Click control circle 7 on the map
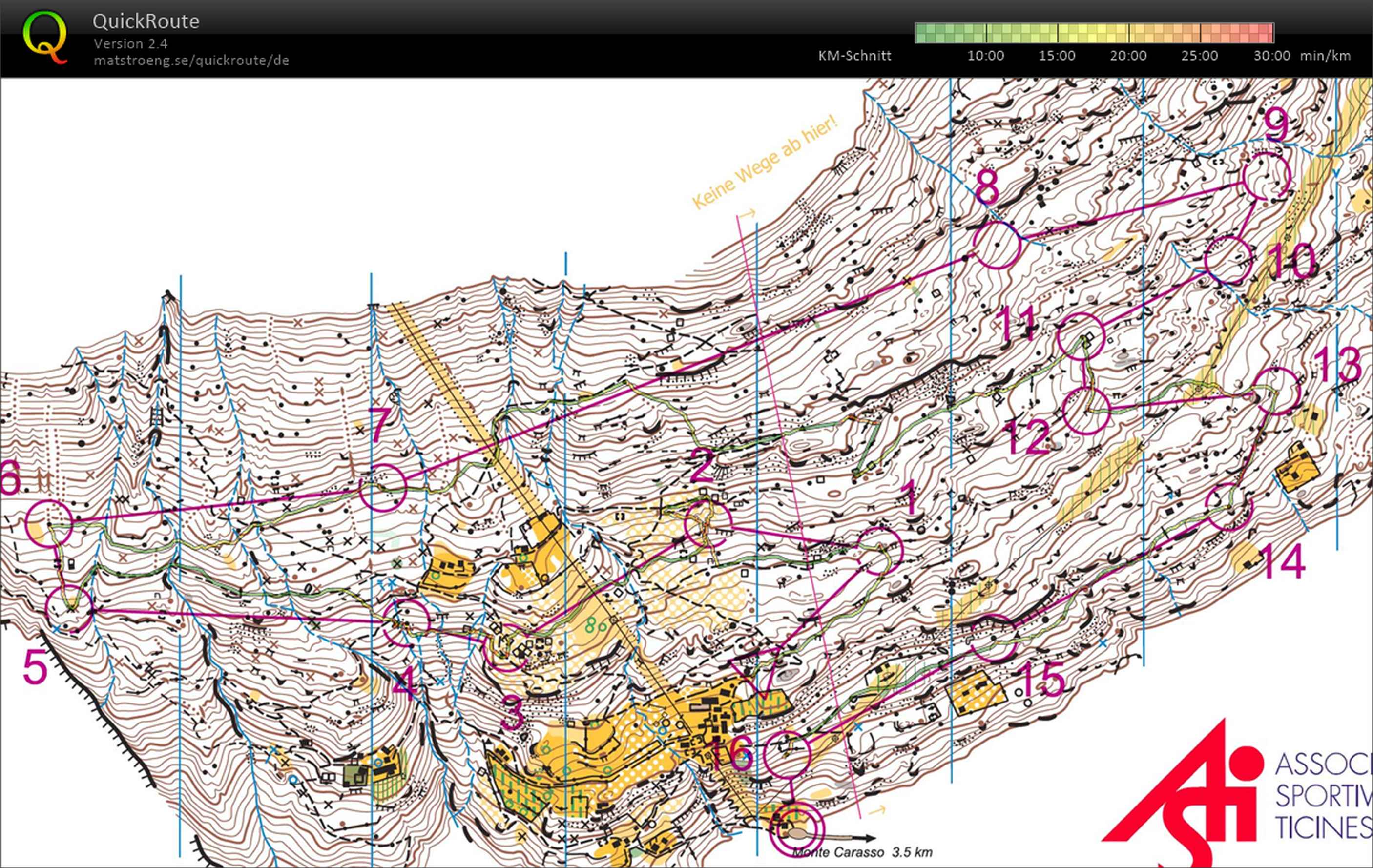 [383, 487]
